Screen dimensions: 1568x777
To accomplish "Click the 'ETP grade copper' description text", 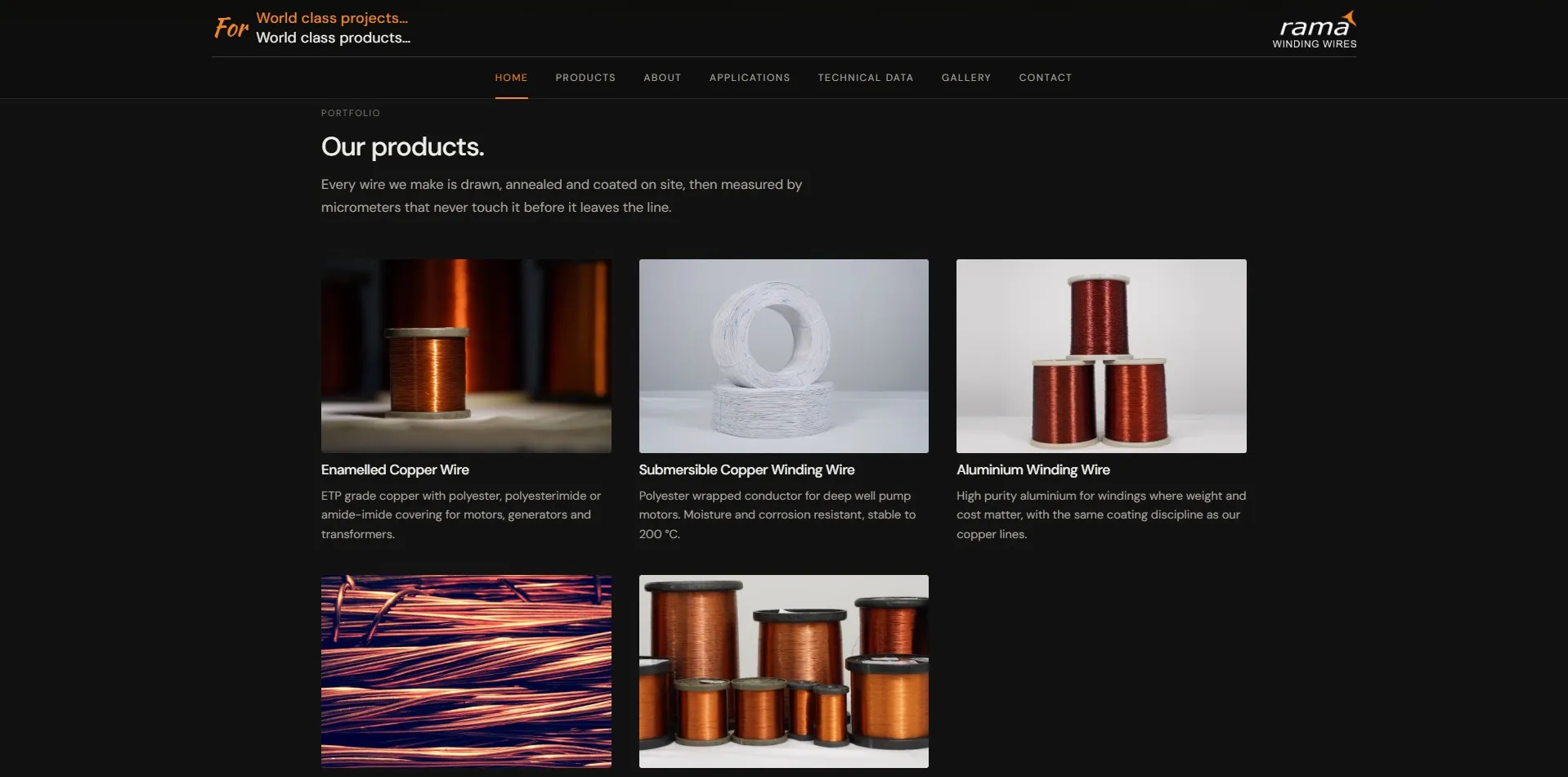I will [461, 514].
